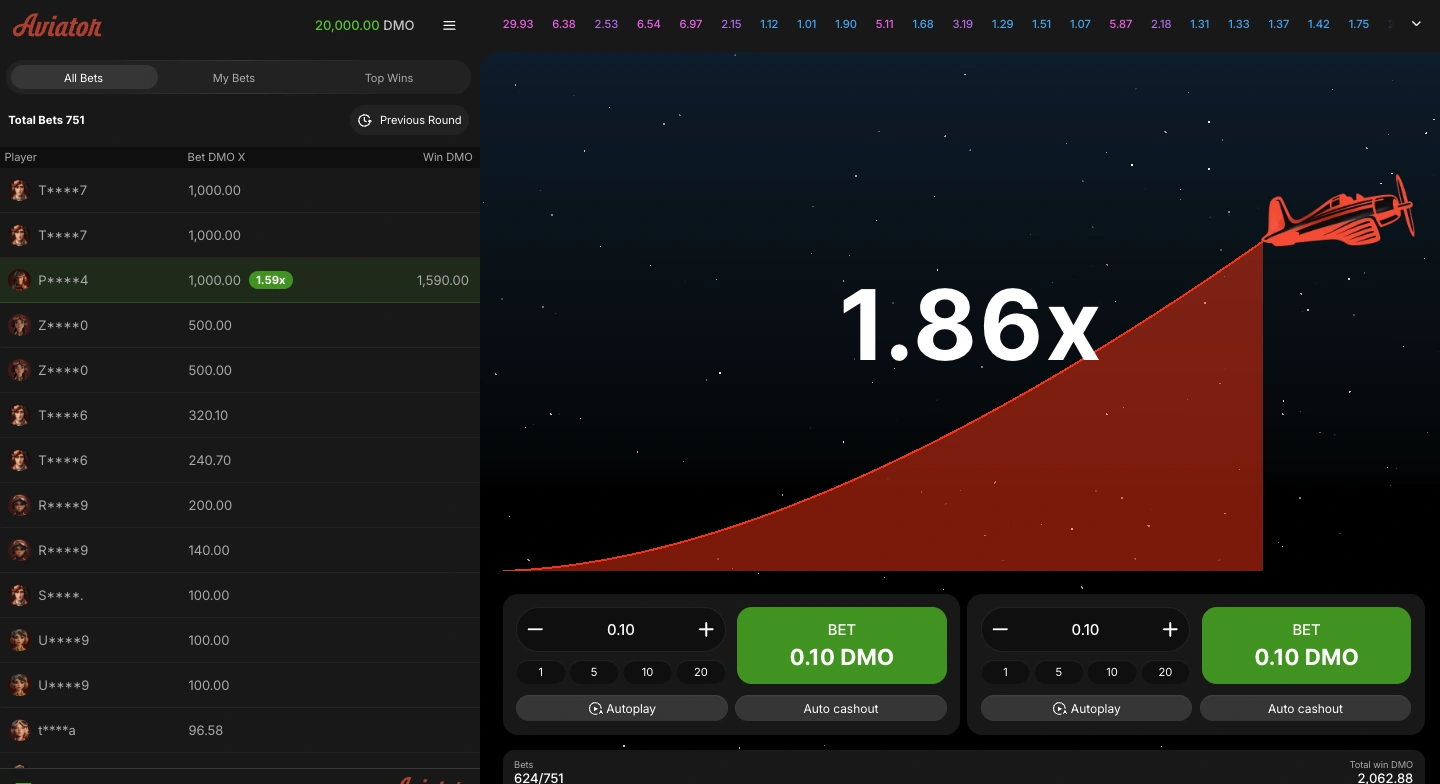Click the 20,000.00 DMO balance
1440x784 pixels.
tap(364, 25)
